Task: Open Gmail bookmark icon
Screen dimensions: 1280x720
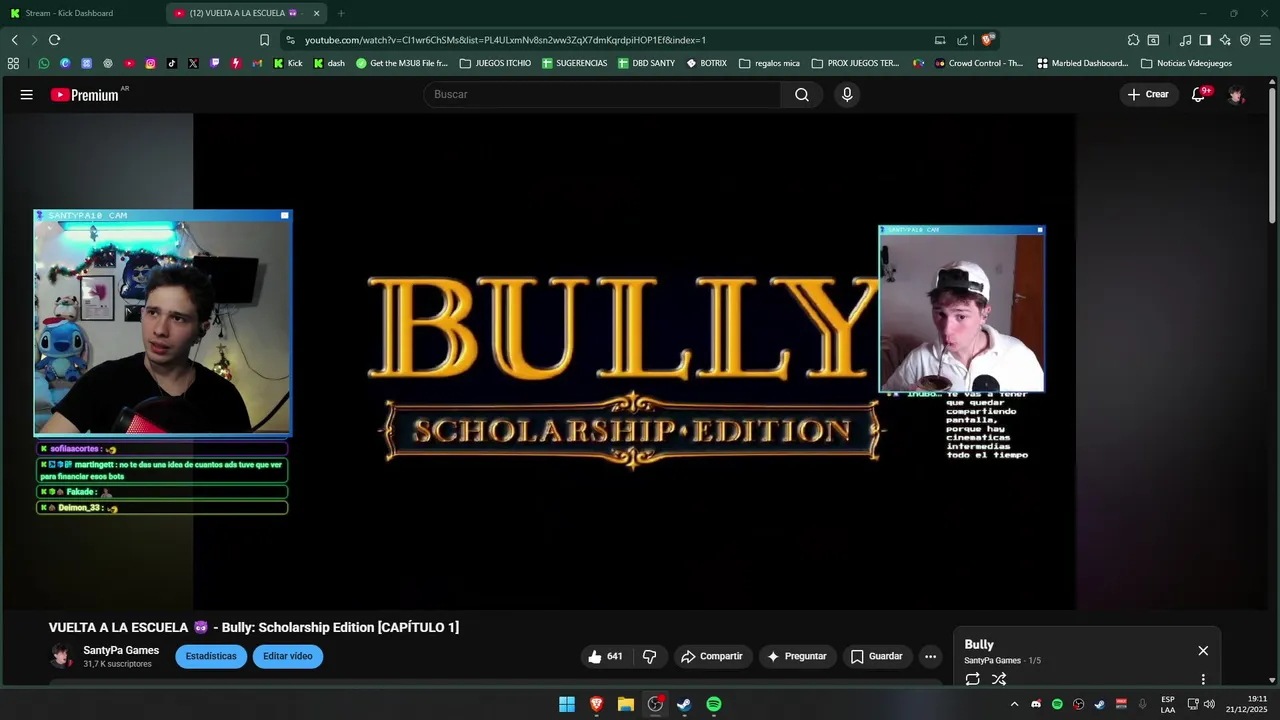Action: [x=257, y=63]
